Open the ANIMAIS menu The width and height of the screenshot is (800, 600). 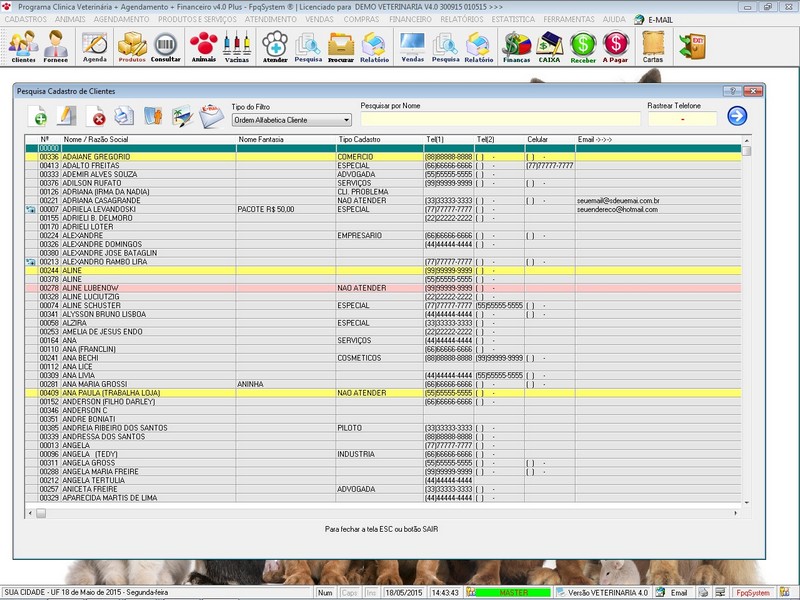[x=70, y=19]
